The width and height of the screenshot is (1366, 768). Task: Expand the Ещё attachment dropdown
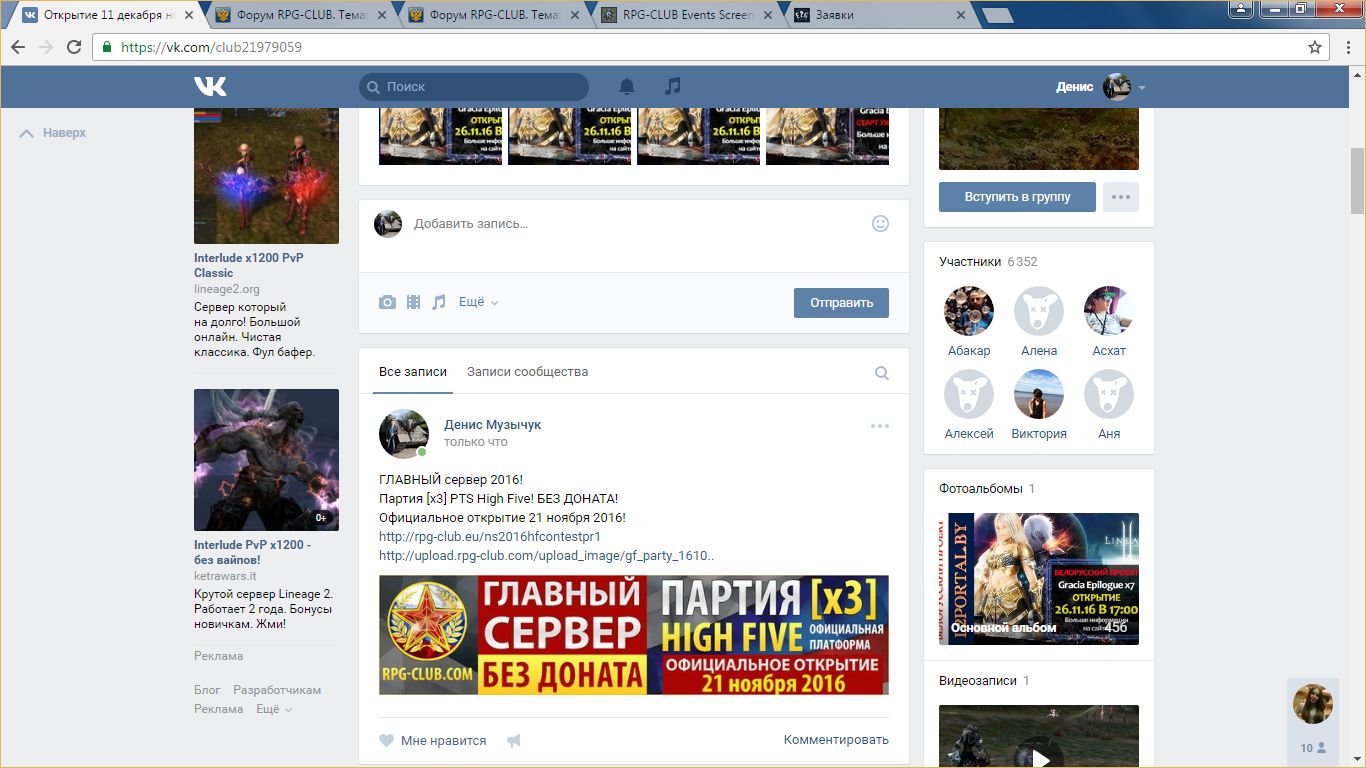point(478,302)
